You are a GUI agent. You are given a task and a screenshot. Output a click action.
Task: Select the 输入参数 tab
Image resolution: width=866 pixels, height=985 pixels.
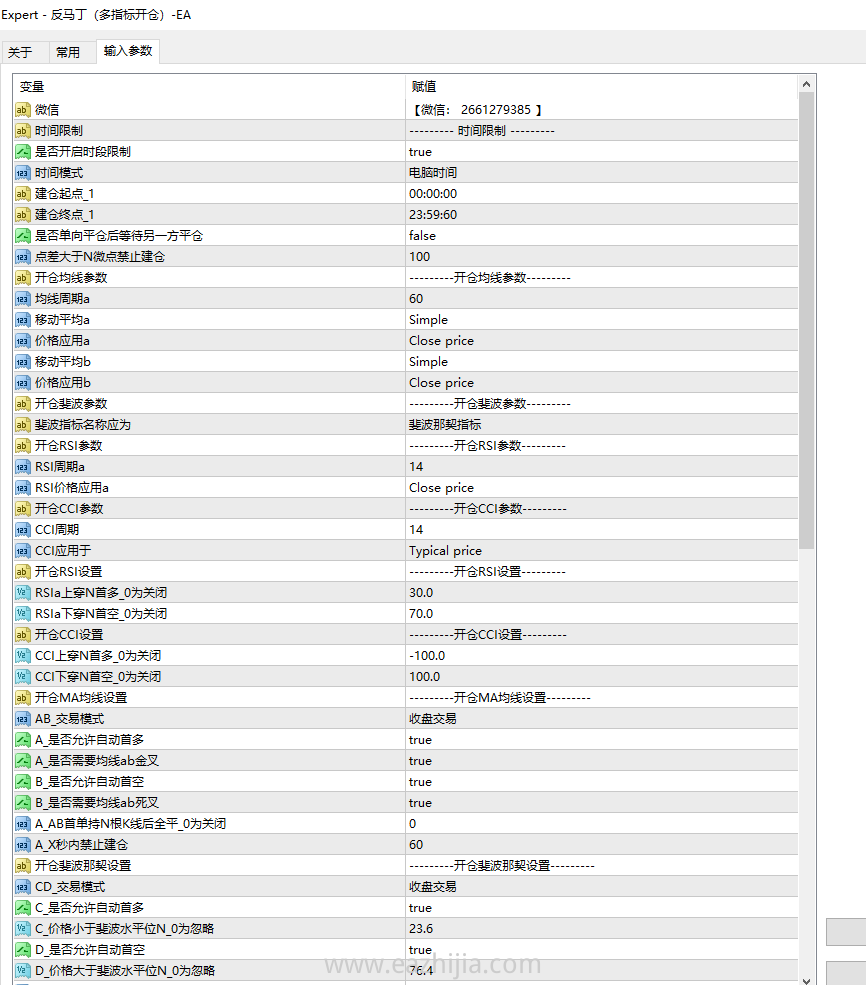(128, 51)
